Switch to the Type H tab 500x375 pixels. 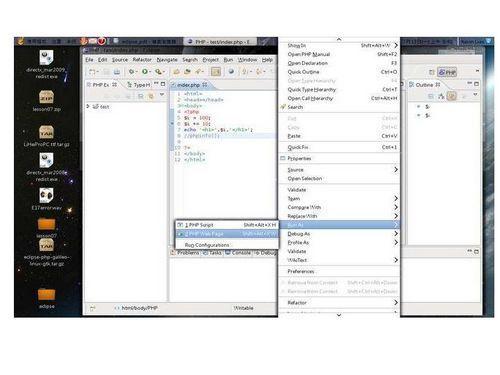tap(139, 85)
